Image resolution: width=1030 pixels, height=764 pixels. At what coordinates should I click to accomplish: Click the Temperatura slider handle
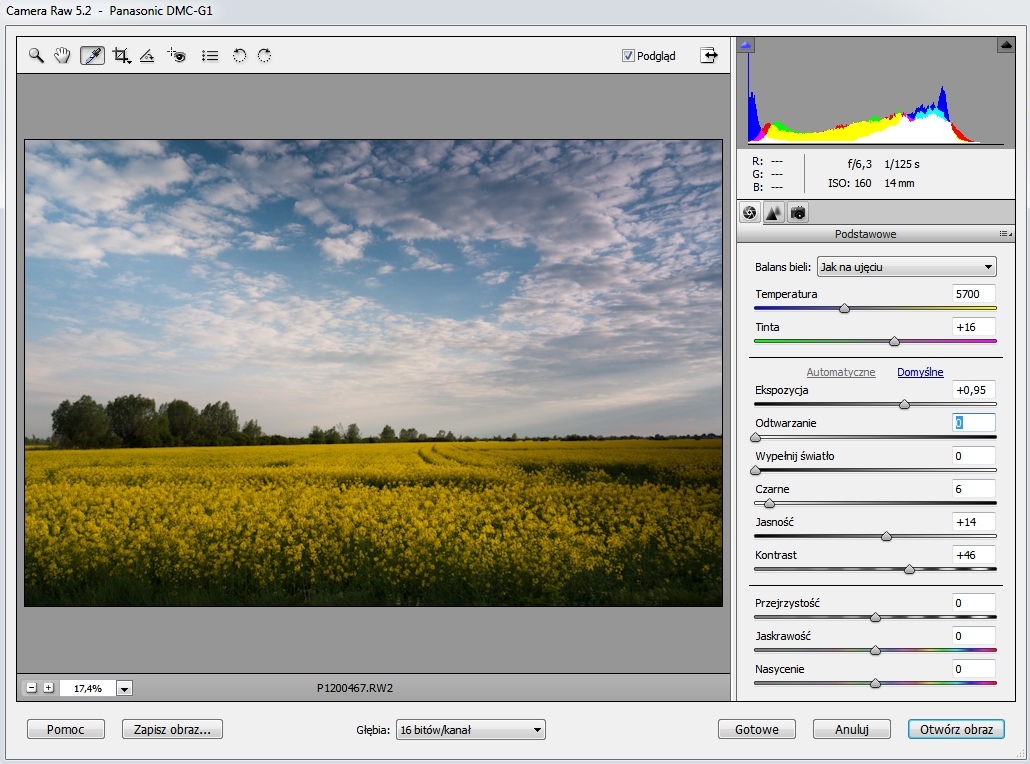845,309
